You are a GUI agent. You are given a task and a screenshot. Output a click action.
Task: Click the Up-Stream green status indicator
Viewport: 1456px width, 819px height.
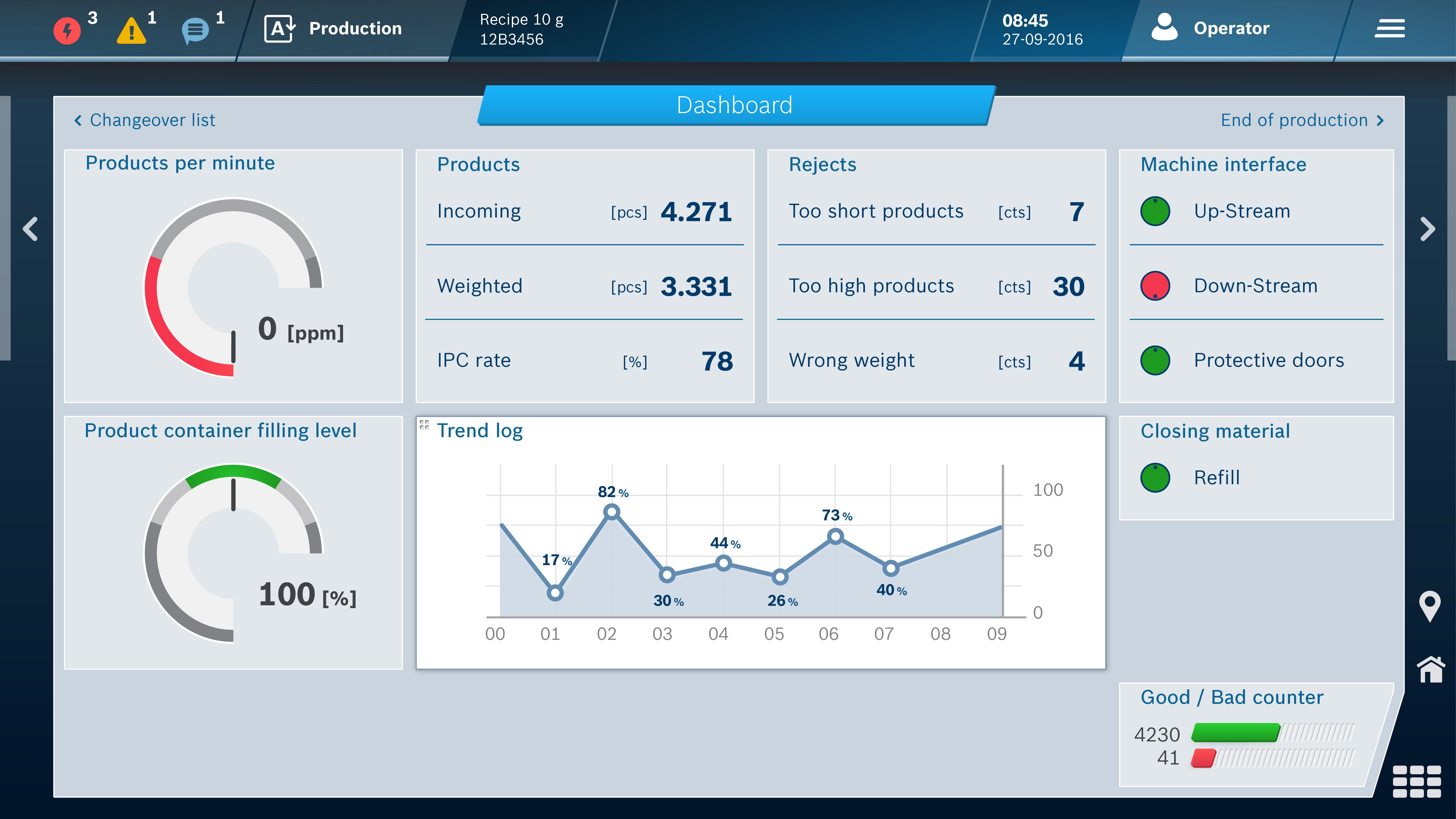click(1155, 211)
